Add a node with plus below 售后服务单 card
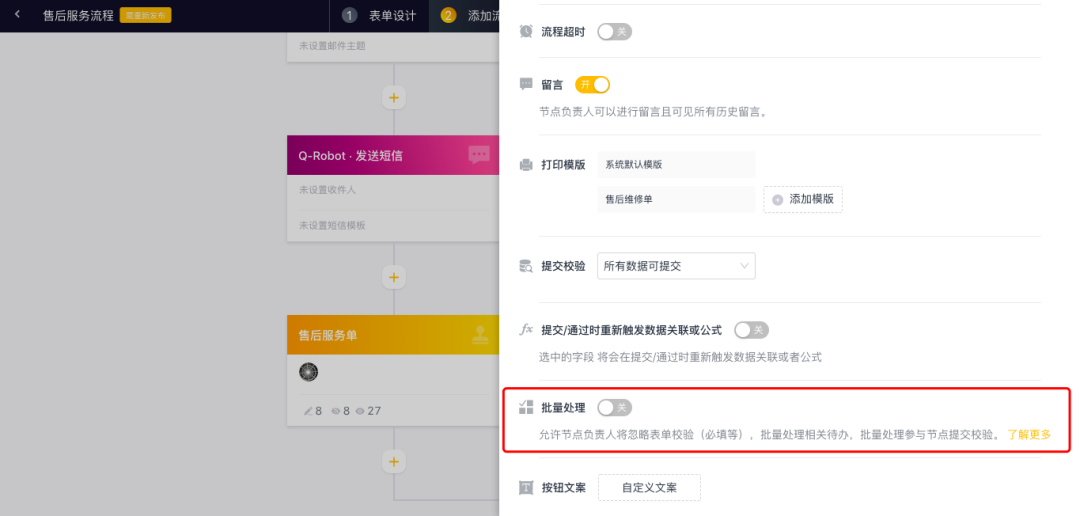The image size is (1080, 516). point(394,461)
